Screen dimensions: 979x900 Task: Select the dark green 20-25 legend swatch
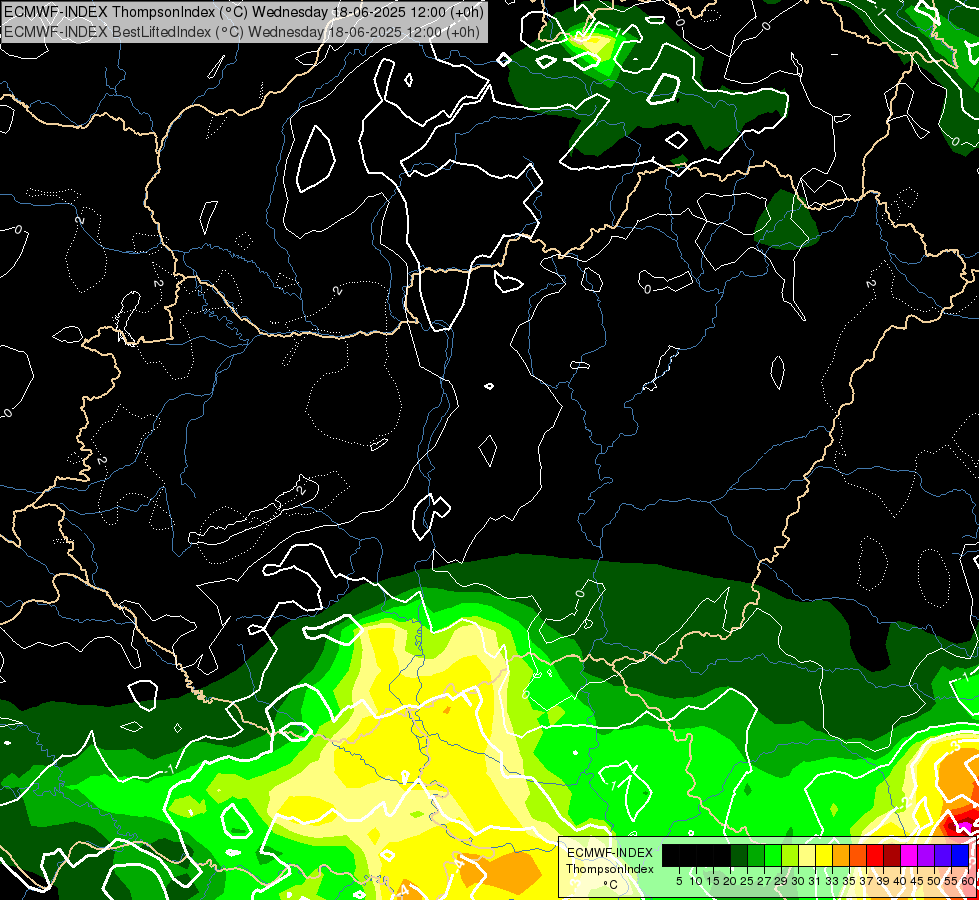(x=739, y=856)
